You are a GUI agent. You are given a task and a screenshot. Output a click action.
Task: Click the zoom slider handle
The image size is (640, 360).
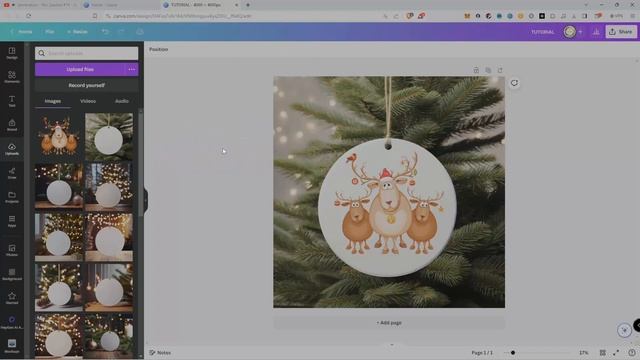513,353
